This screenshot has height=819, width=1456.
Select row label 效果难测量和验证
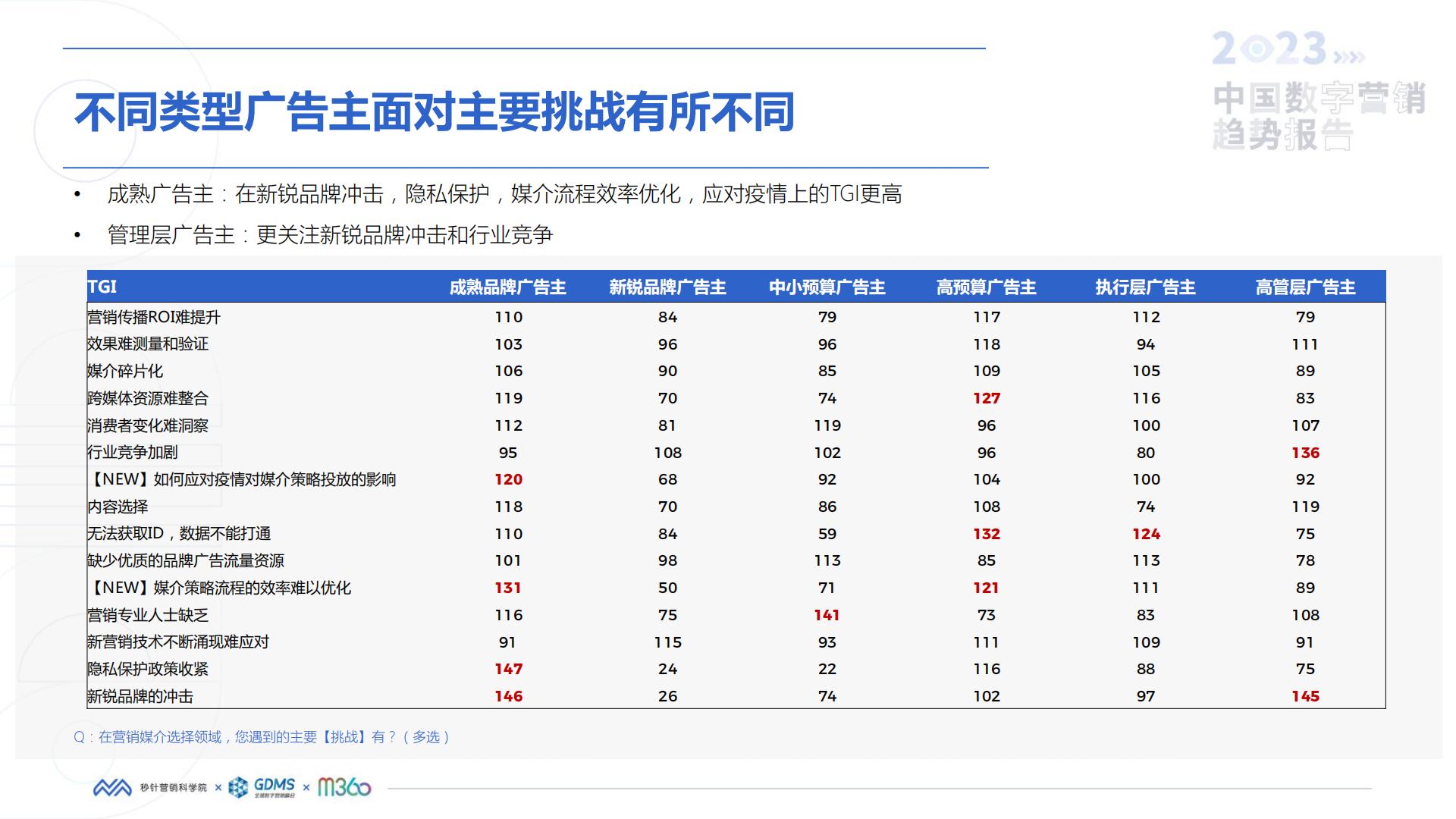148,344
